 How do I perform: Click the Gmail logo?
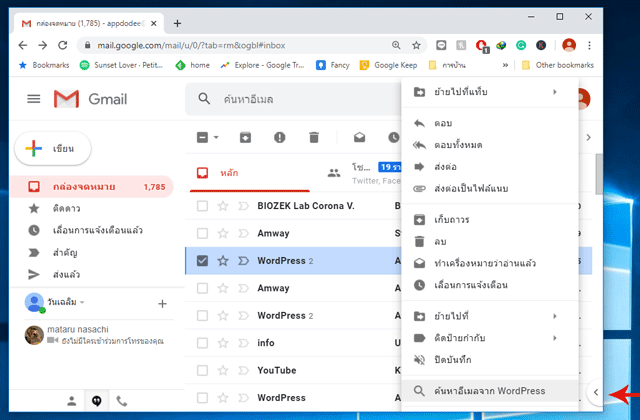click(x=90, y=99)
